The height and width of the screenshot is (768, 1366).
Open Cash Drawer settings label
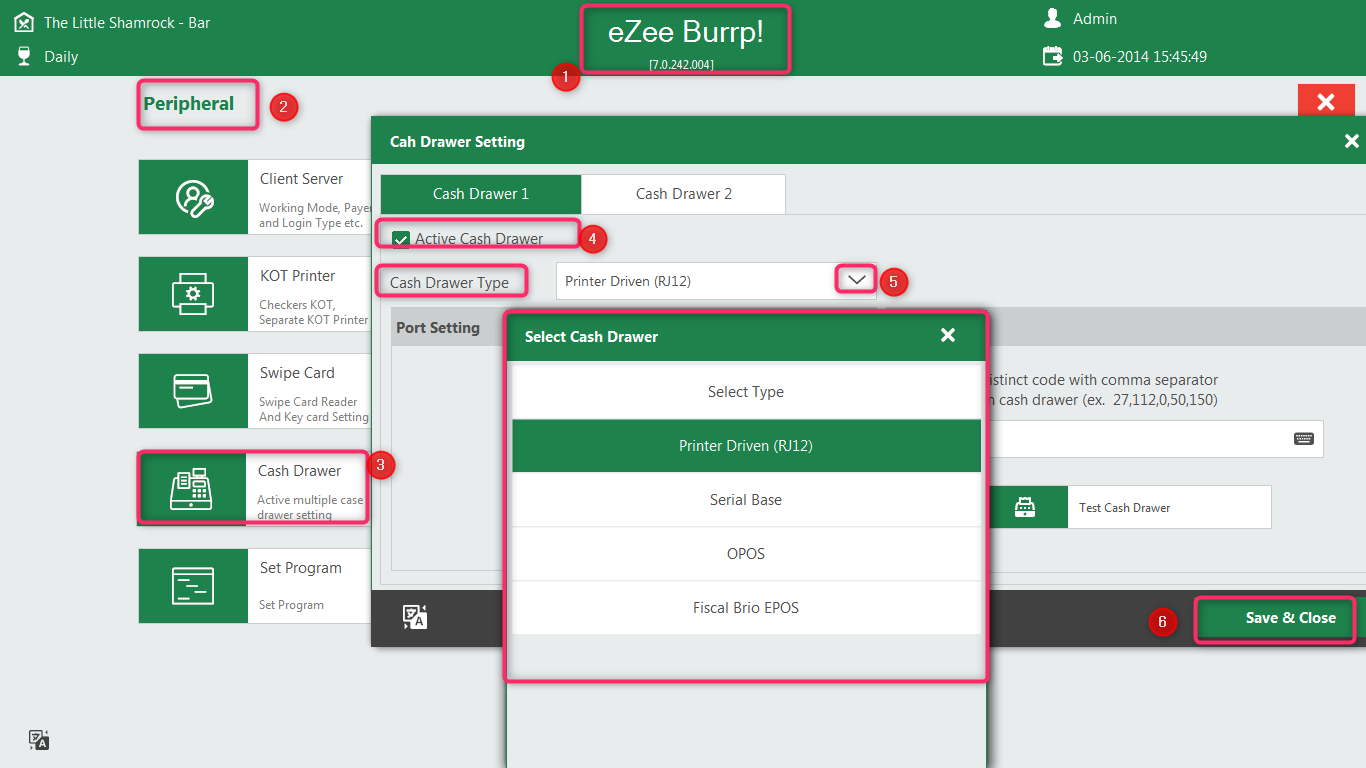tap(300, 471)
